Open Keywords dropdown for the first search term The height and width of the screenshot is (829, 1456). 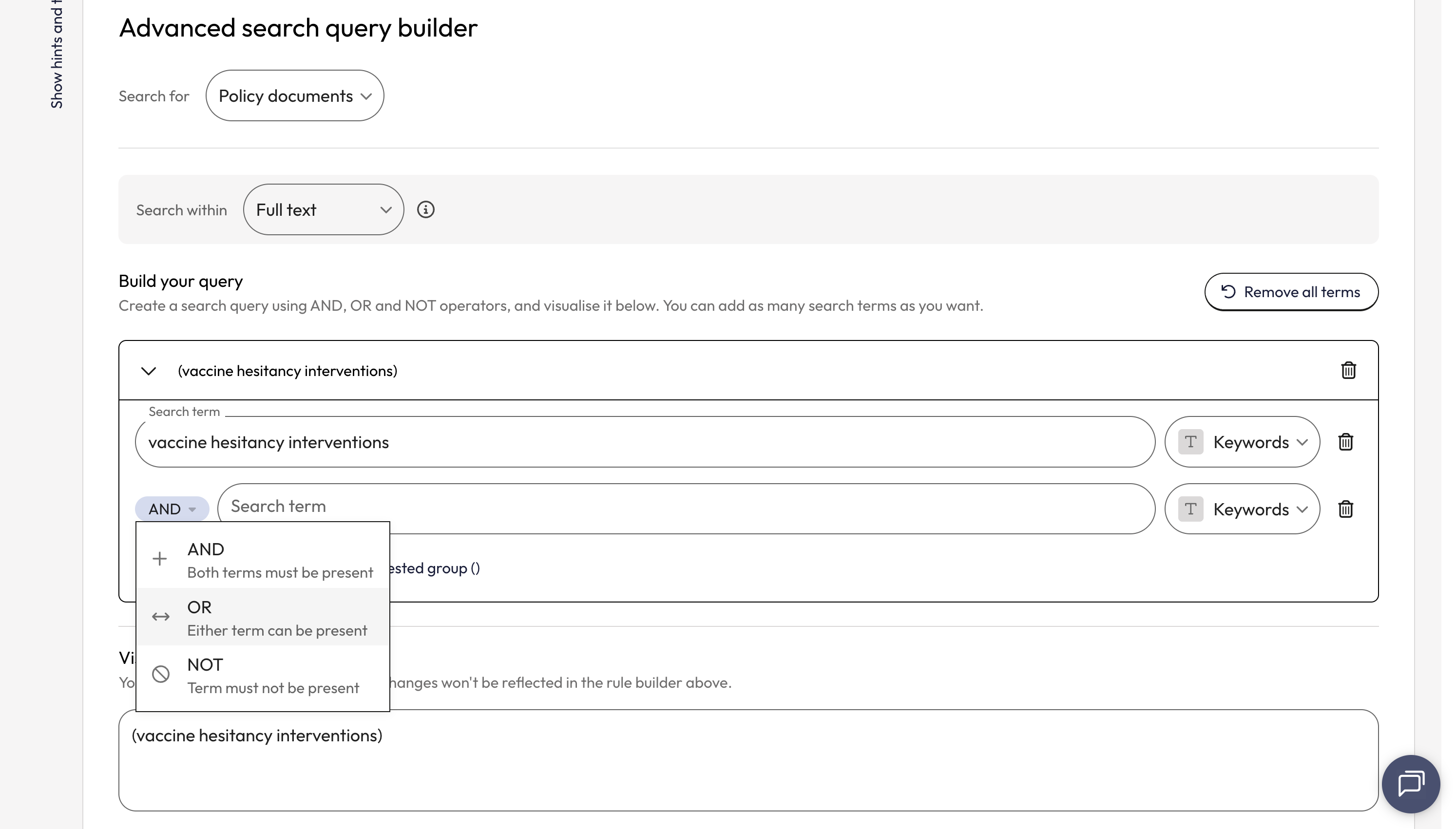click(1242, 442)
